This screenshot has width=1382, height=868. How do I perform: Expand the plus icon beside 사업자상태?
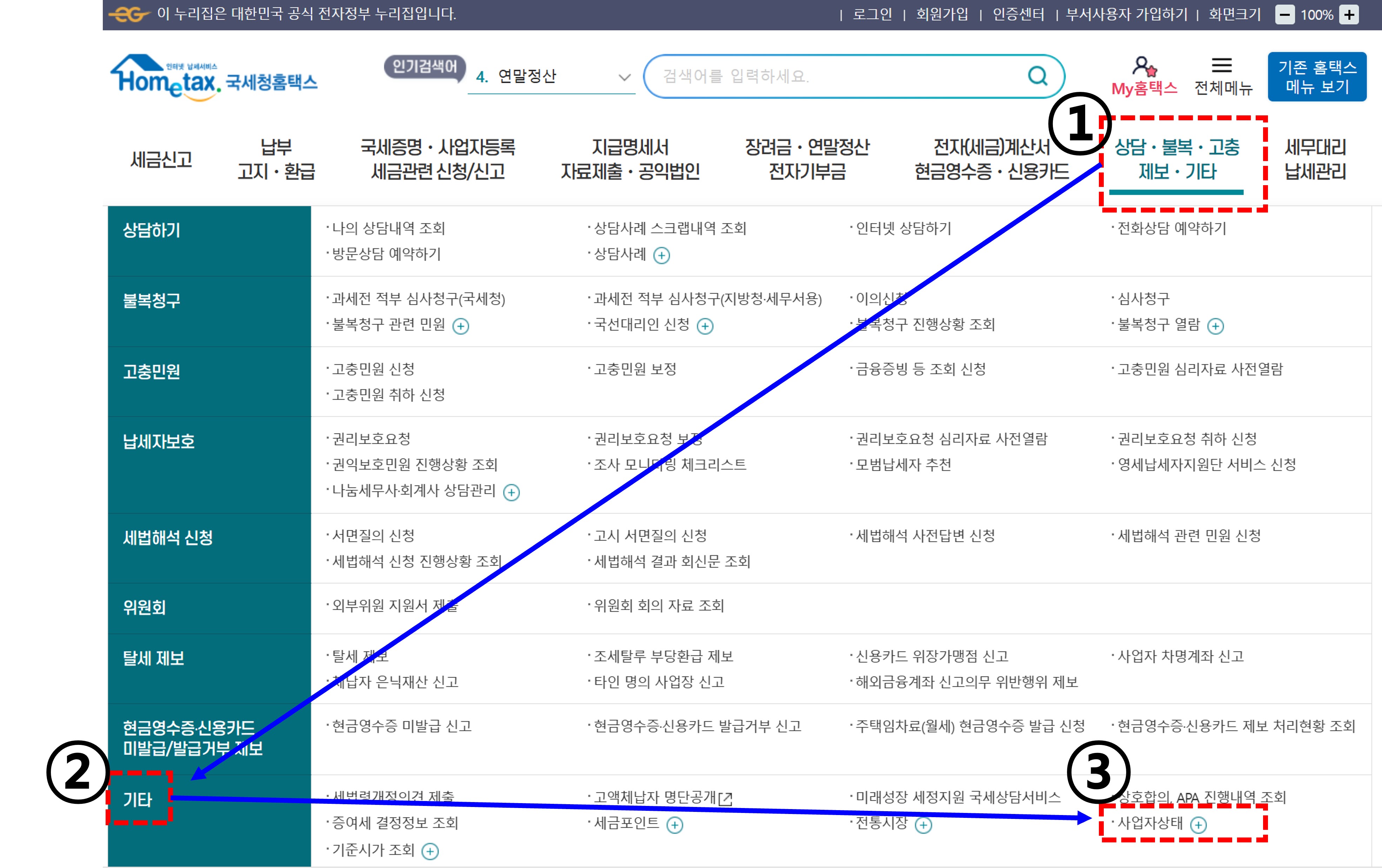1199,825
